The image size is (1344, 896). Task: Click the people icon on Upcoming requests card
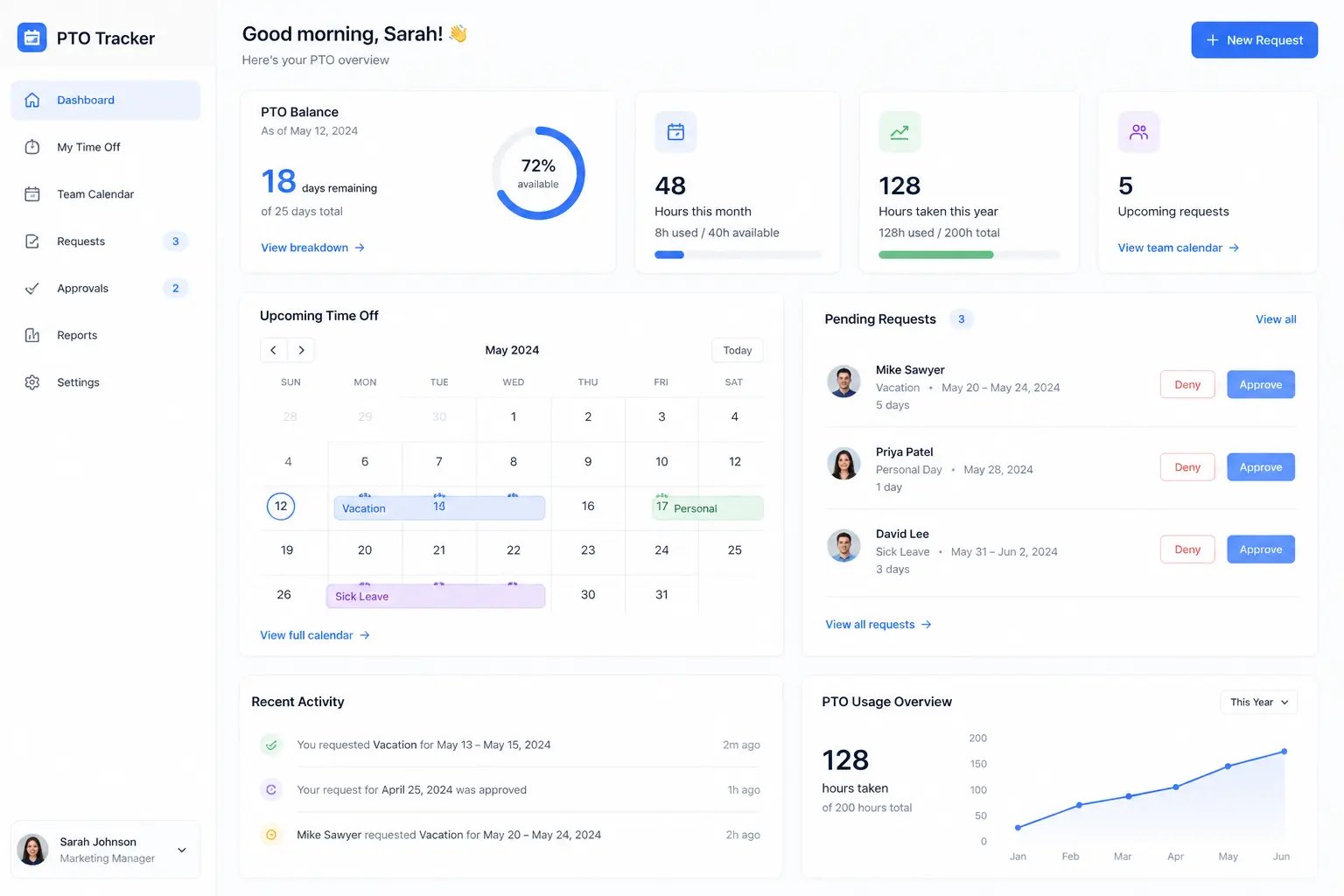coord(1138,132)
